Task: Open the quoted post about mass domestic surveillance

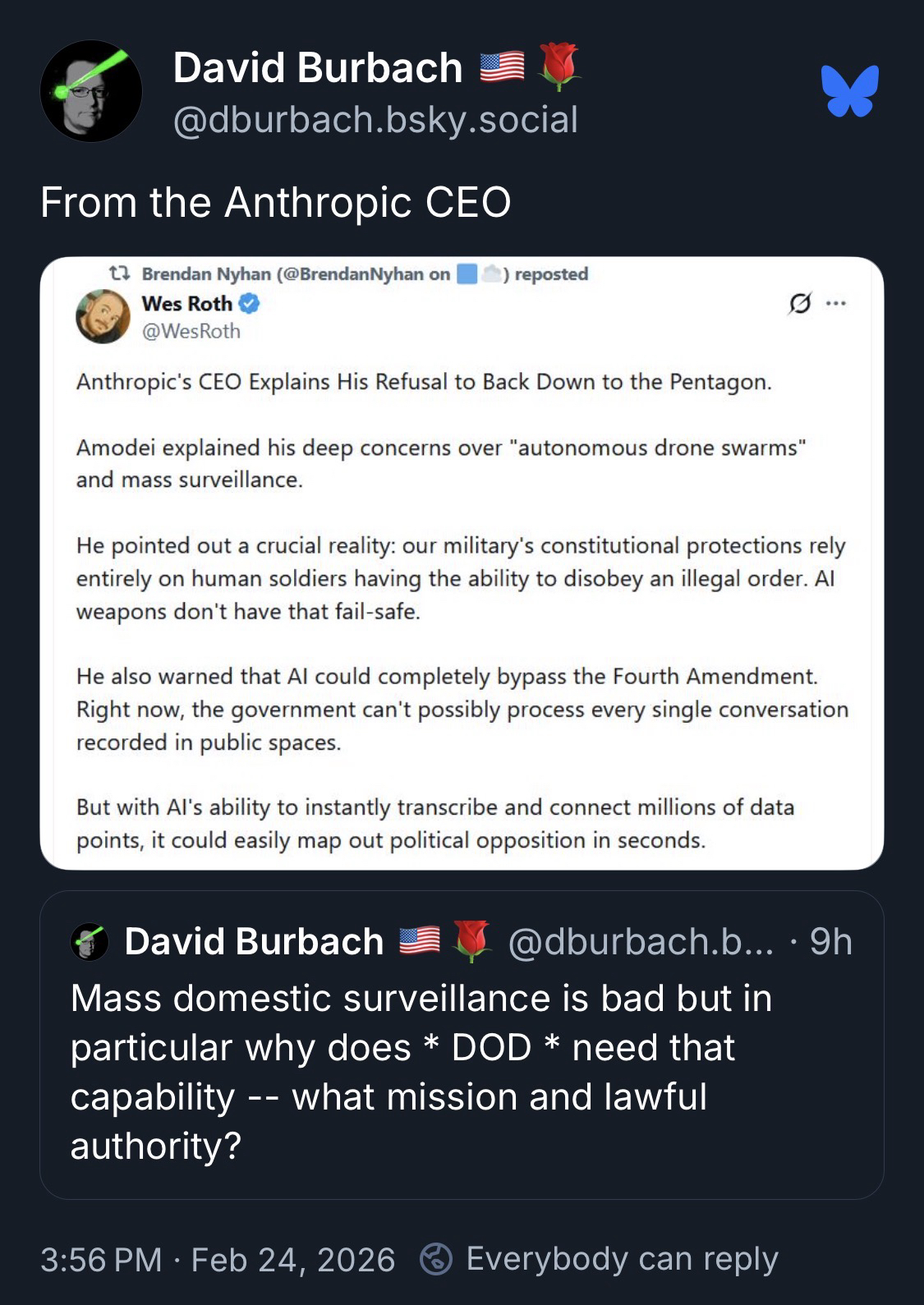Action: tap(420, 1072)
